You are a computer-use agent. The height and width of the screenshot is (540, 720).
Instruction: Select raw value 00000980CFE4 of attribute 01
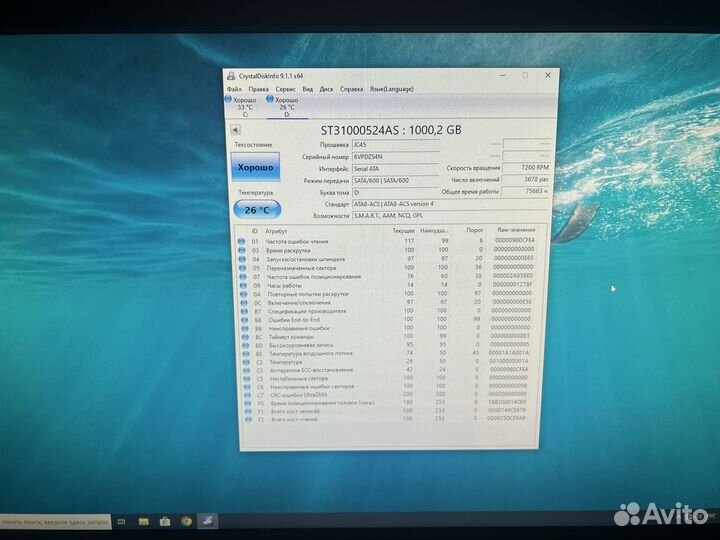tap(515, 240)
